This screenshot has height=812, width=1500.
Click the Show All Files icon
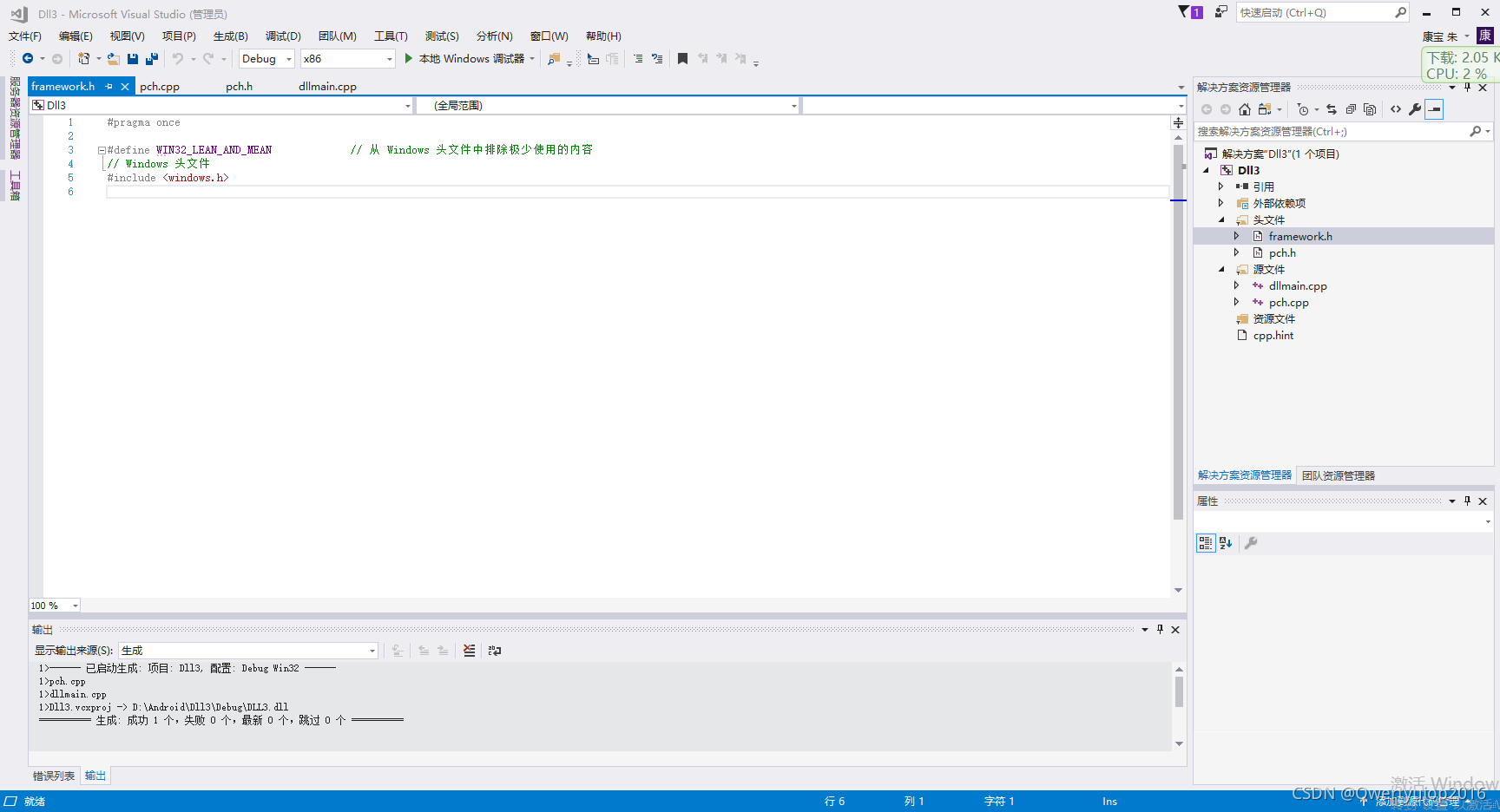[x=1370, y=109]
